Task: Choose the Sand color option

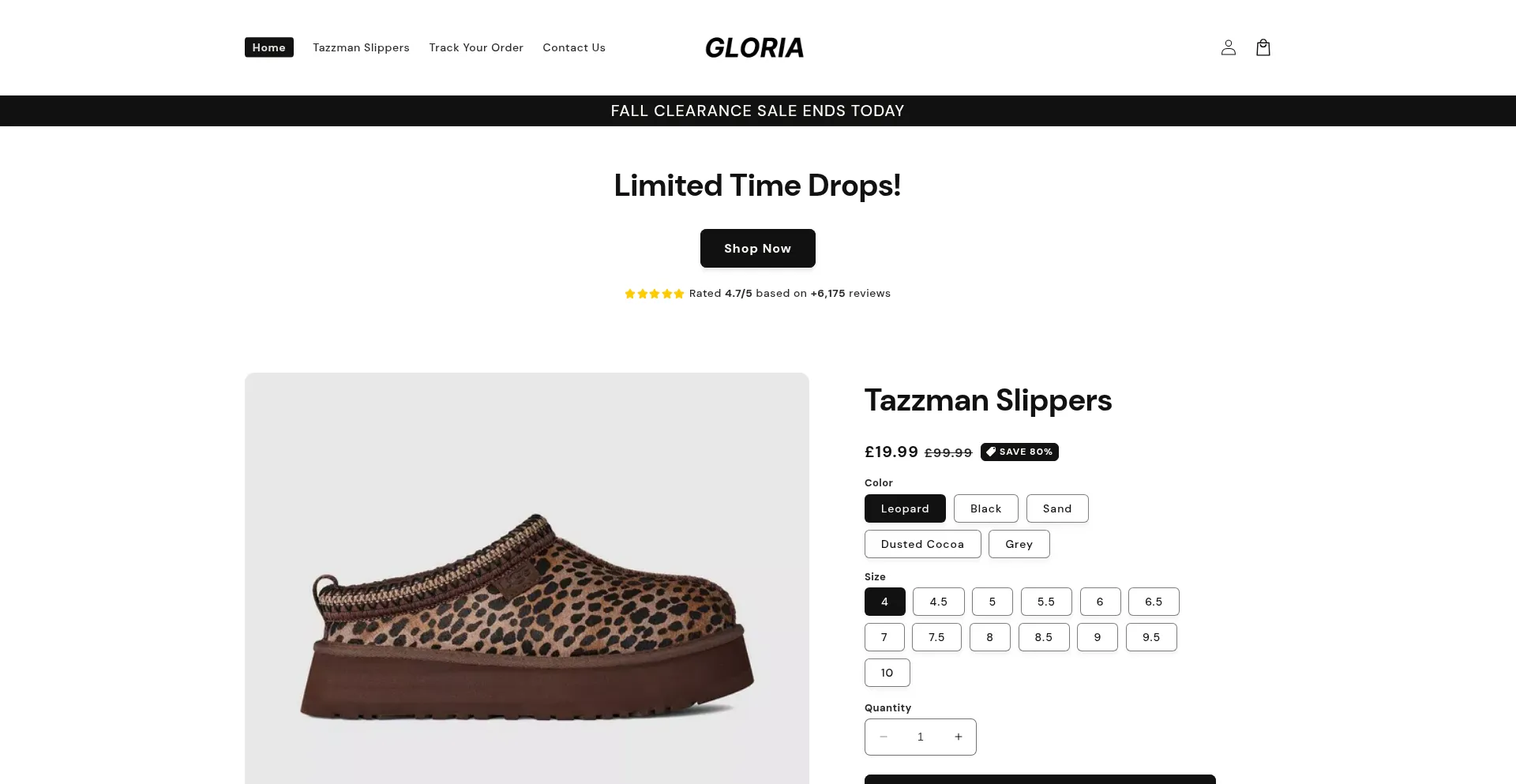Action: (x=1056, y=508)
